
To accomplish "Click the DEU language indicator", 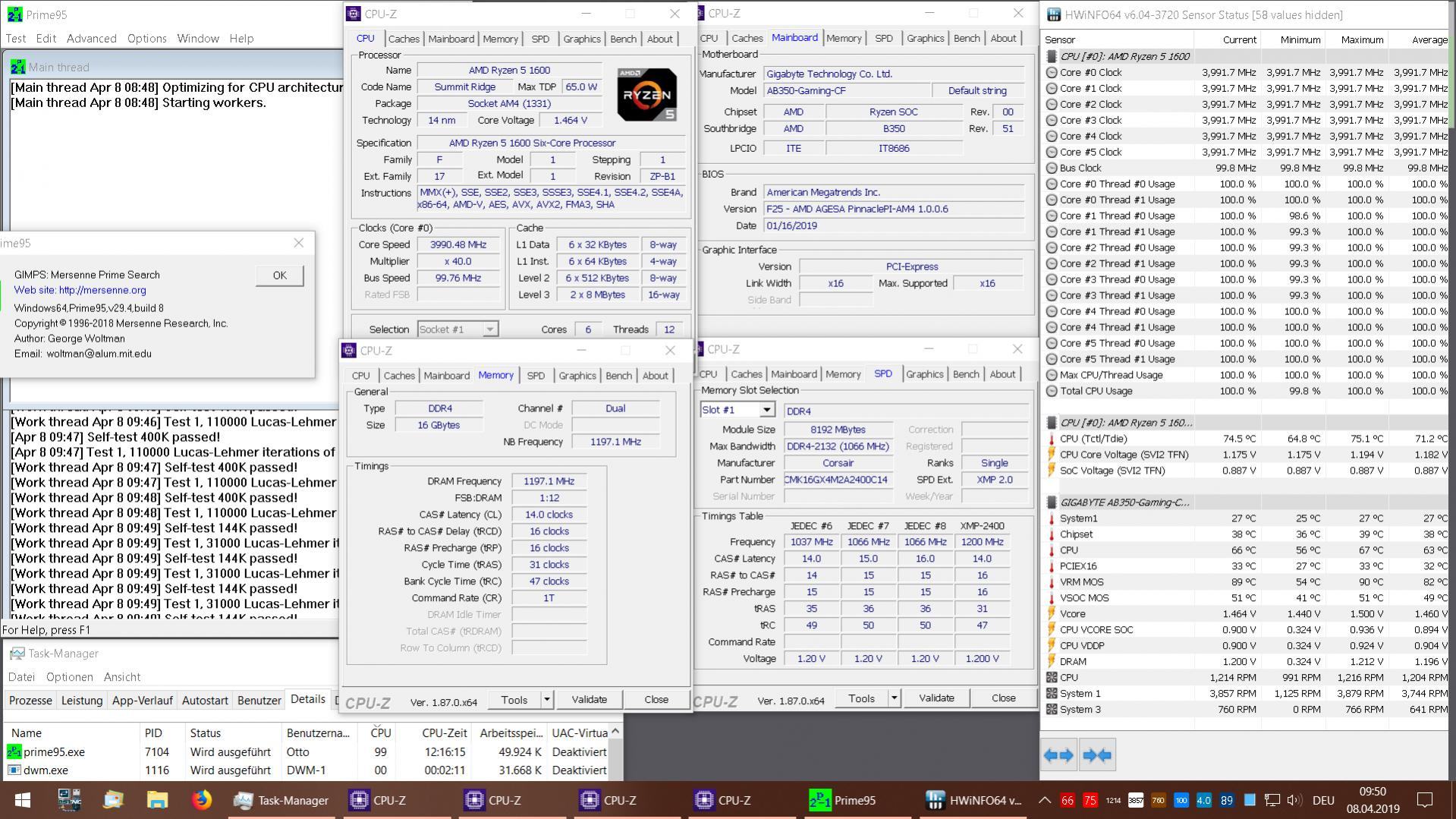I will coord(1323,800).
